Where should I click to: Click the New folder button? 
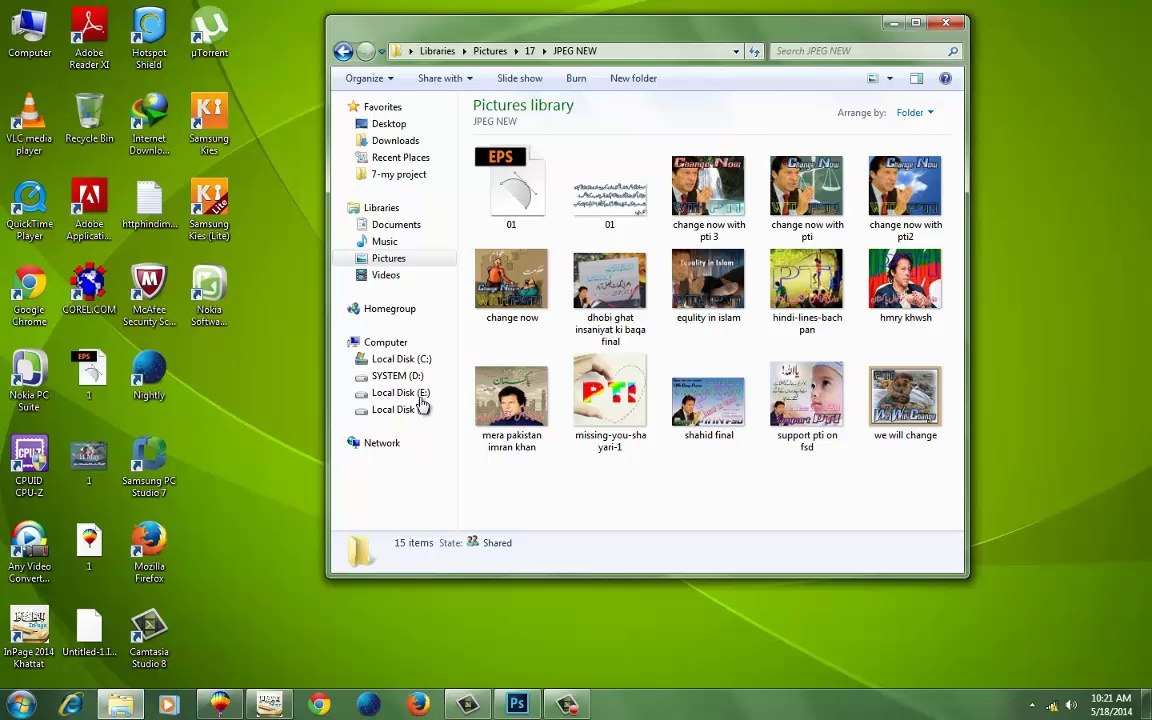point(633,79)
